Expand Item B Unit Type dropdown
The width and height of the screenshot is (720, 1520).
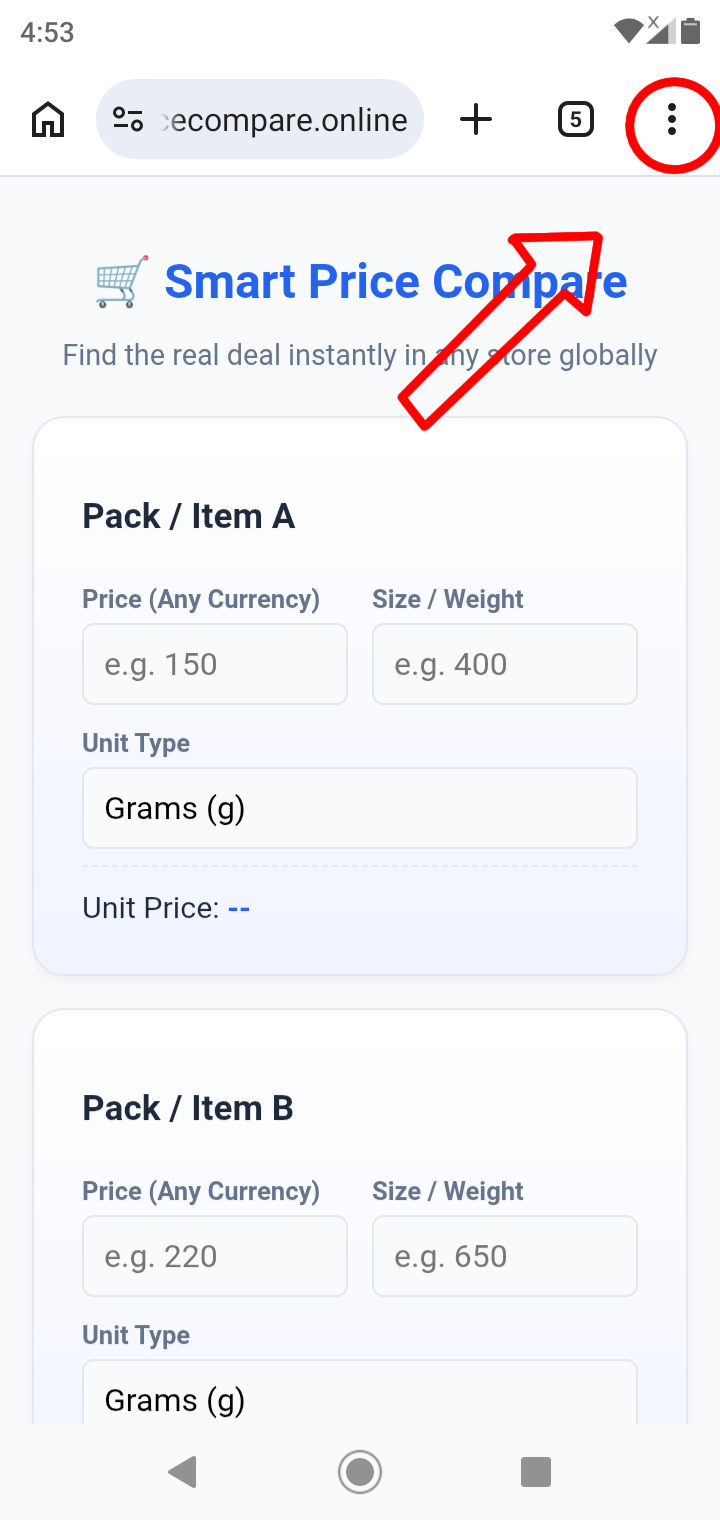pyautogui.click(x=360, y=1392)
